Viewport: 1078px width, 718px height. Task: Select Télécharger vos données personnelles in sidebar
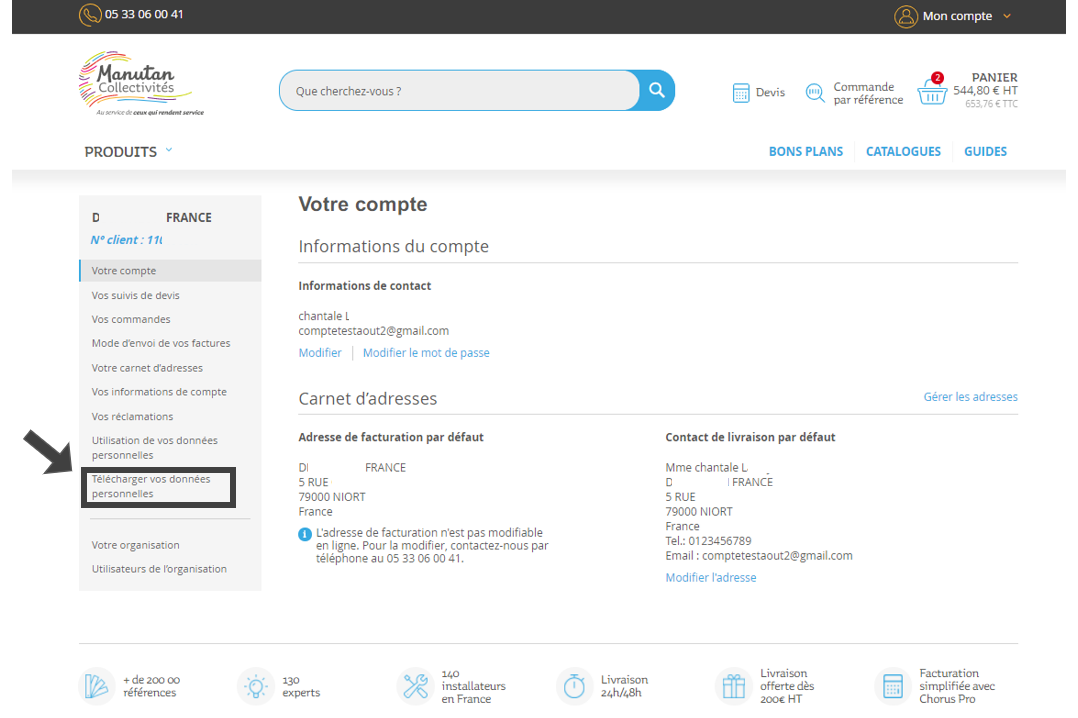pos(151,486)
